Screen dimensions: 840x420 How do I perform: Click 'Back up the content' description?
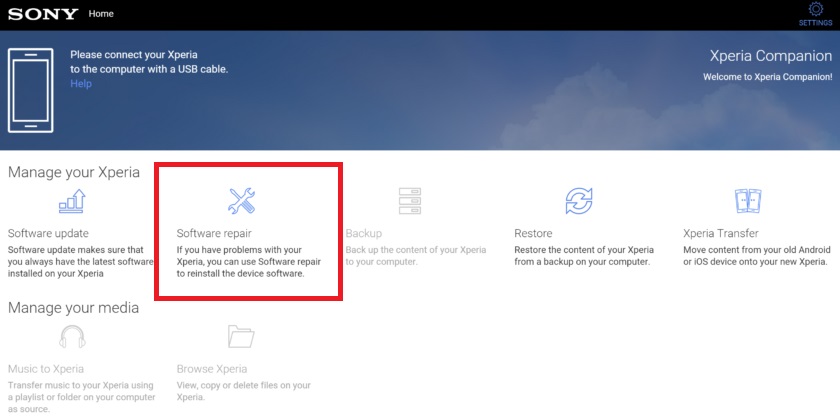click(416, 256)
